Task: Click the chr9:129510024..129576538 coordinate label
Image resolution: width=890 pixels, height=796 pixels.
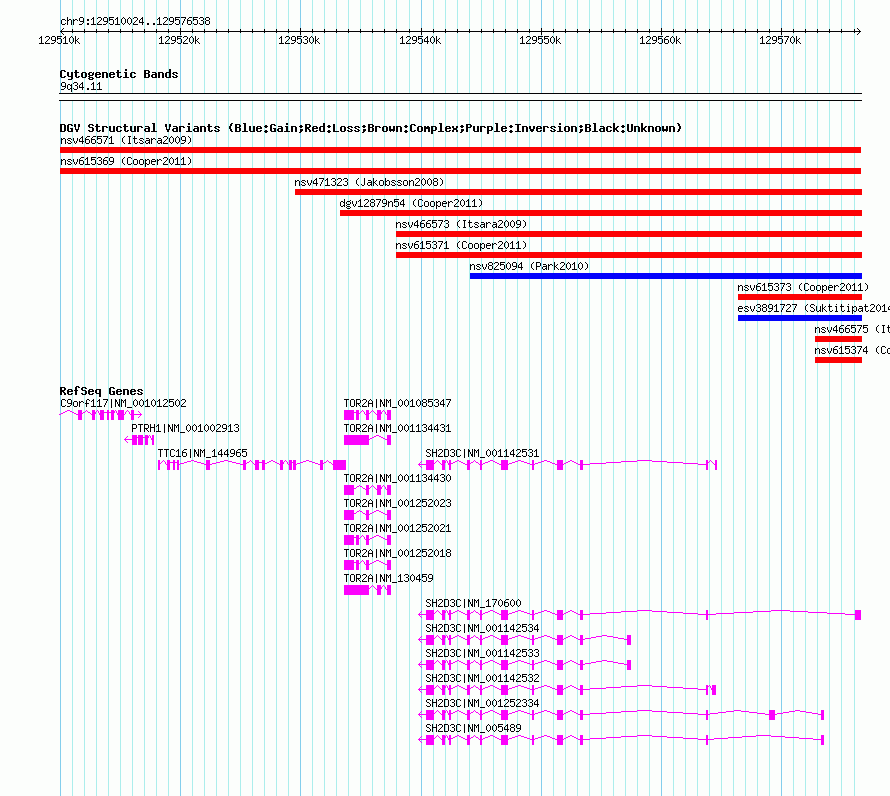Action: 135,21
